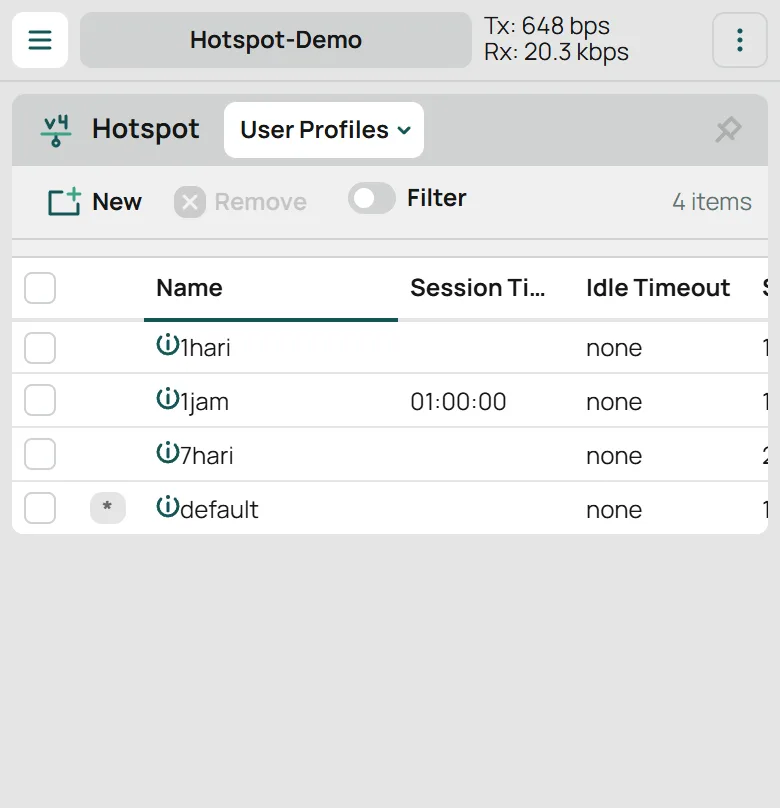Open the three-dot options menu
780x808 pixels.
740,40
